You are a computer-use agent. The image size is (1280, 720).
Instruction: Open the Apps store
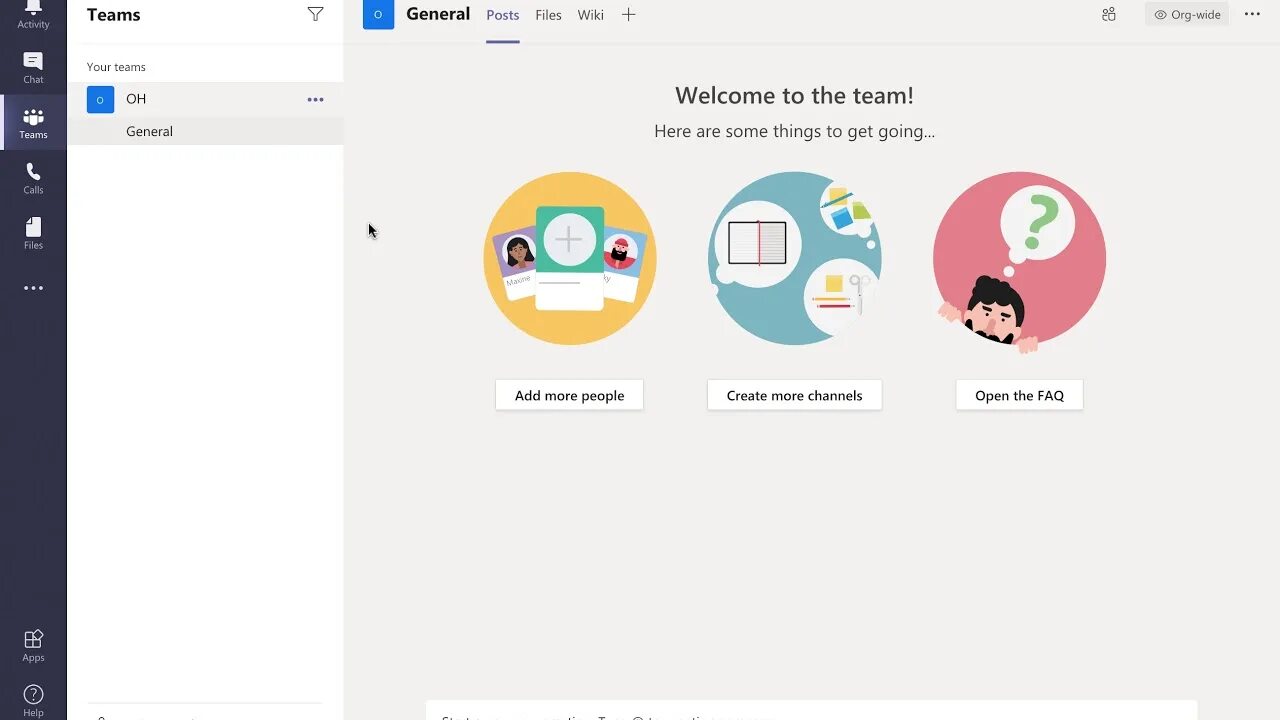pos(33,645)
